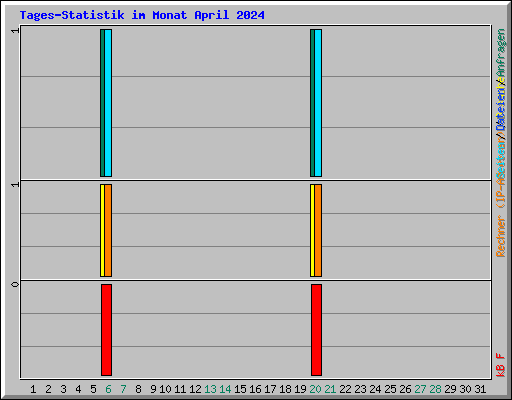Image resolution: width=512 pixels, height=400 pixels.
Task: Click the yellow bar for day 6
Action: tap(102, 230)
